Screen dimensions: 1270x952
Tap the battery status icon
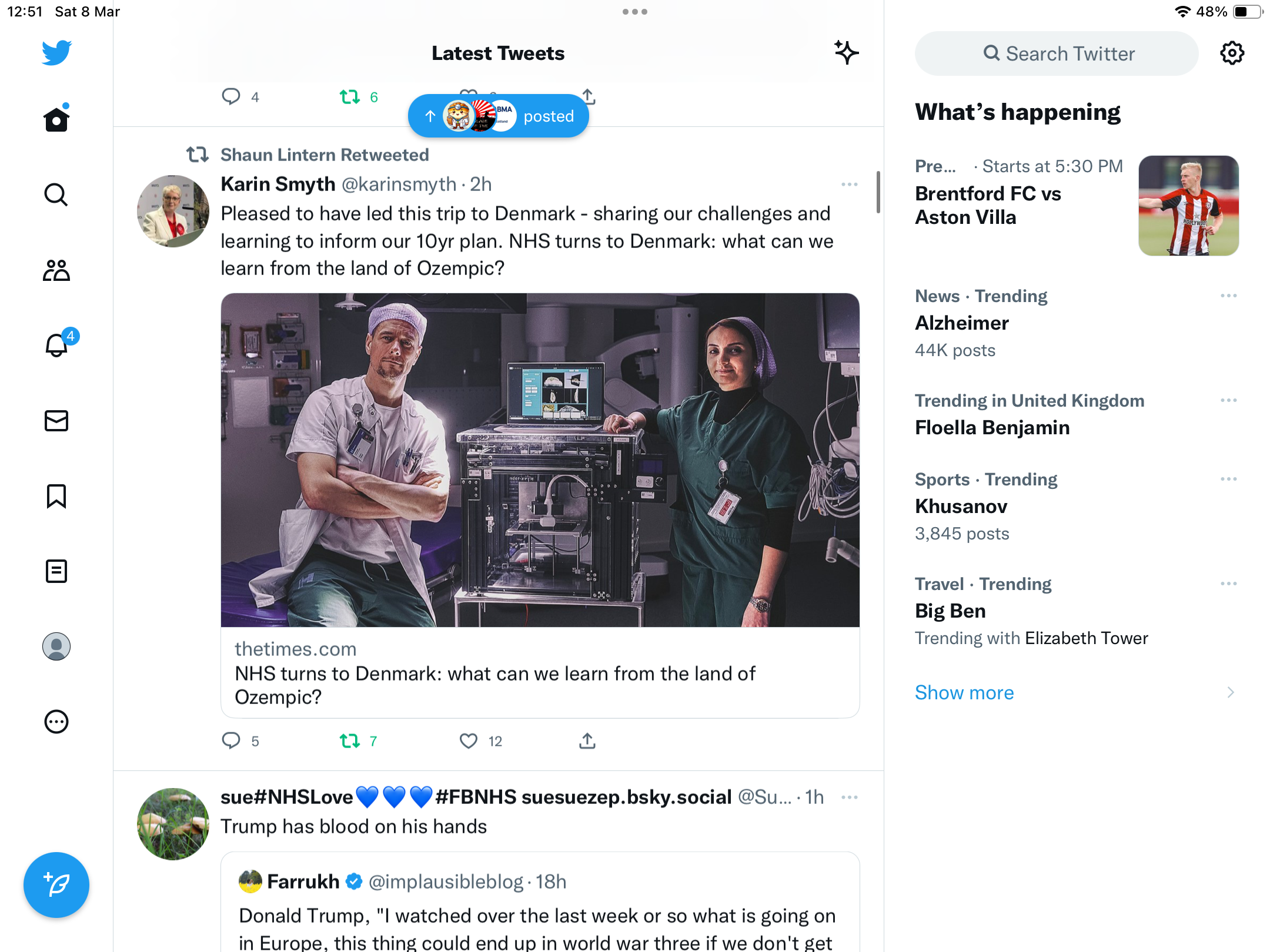pyautogui.click(x=1248, y=12)
